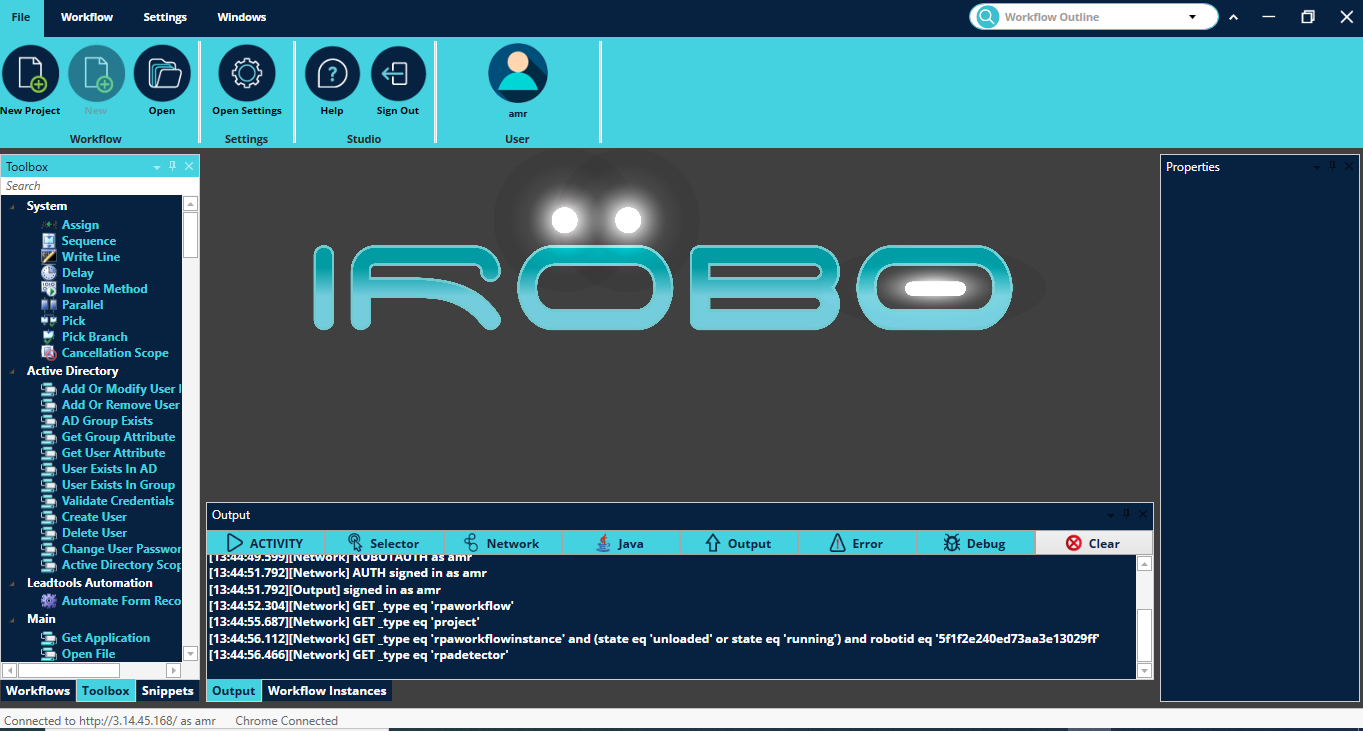Switch to the Workflow Instances tab

click(x=326, y=691)
